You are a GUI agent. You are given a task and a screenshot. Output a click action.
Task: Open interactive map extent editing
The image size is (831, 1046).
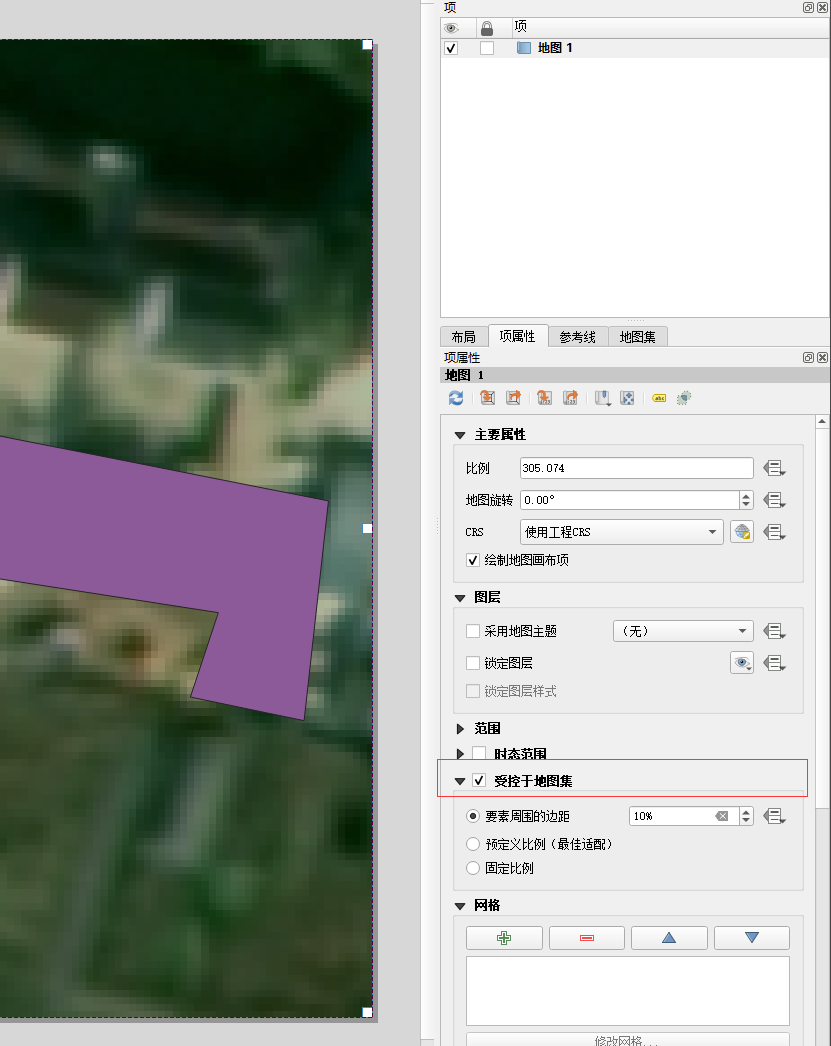coord(627,398)
